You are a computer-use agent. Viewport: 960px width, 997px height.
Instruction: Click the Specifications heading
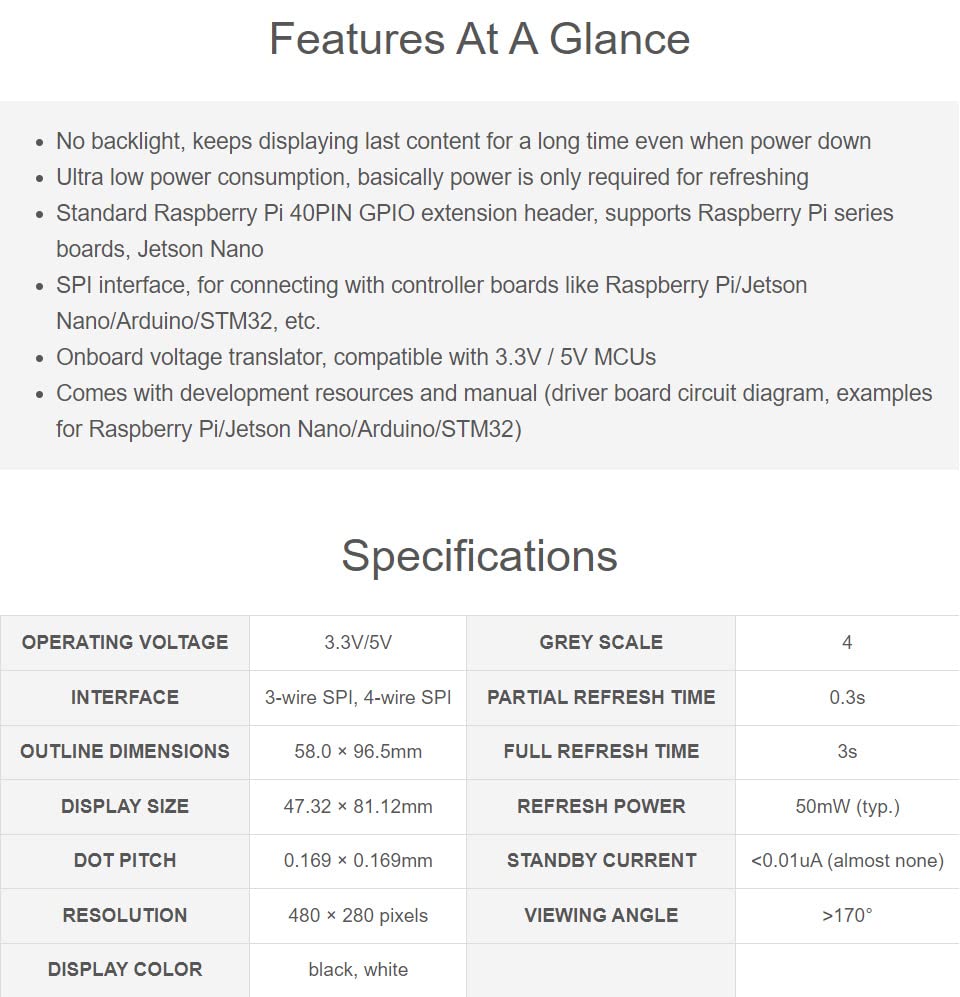[479, 555]
